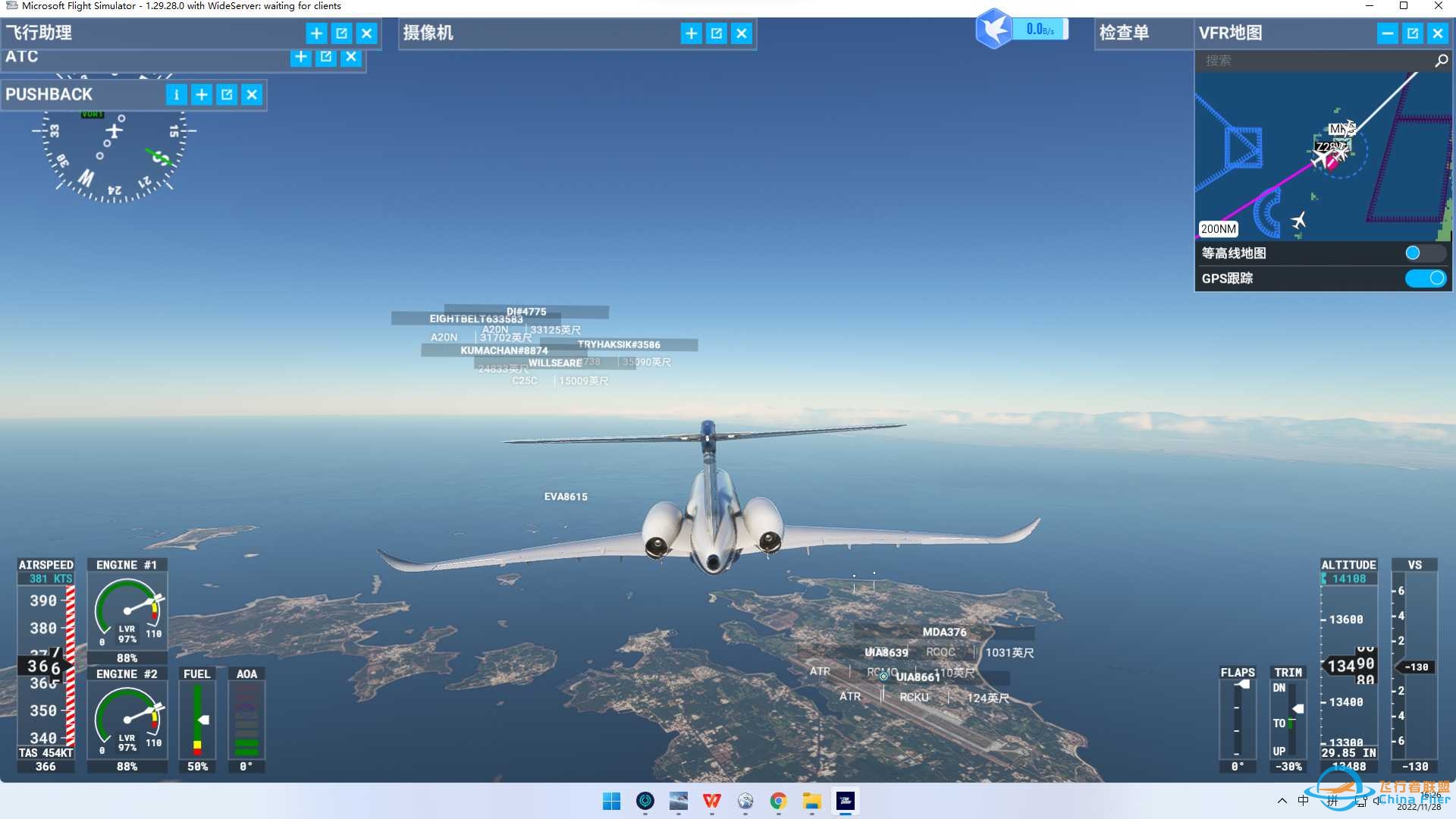Close the PUSHBACK panel
Image resolution: width=1456 pixels, height=819 pixels.
[x=252, y=95]
